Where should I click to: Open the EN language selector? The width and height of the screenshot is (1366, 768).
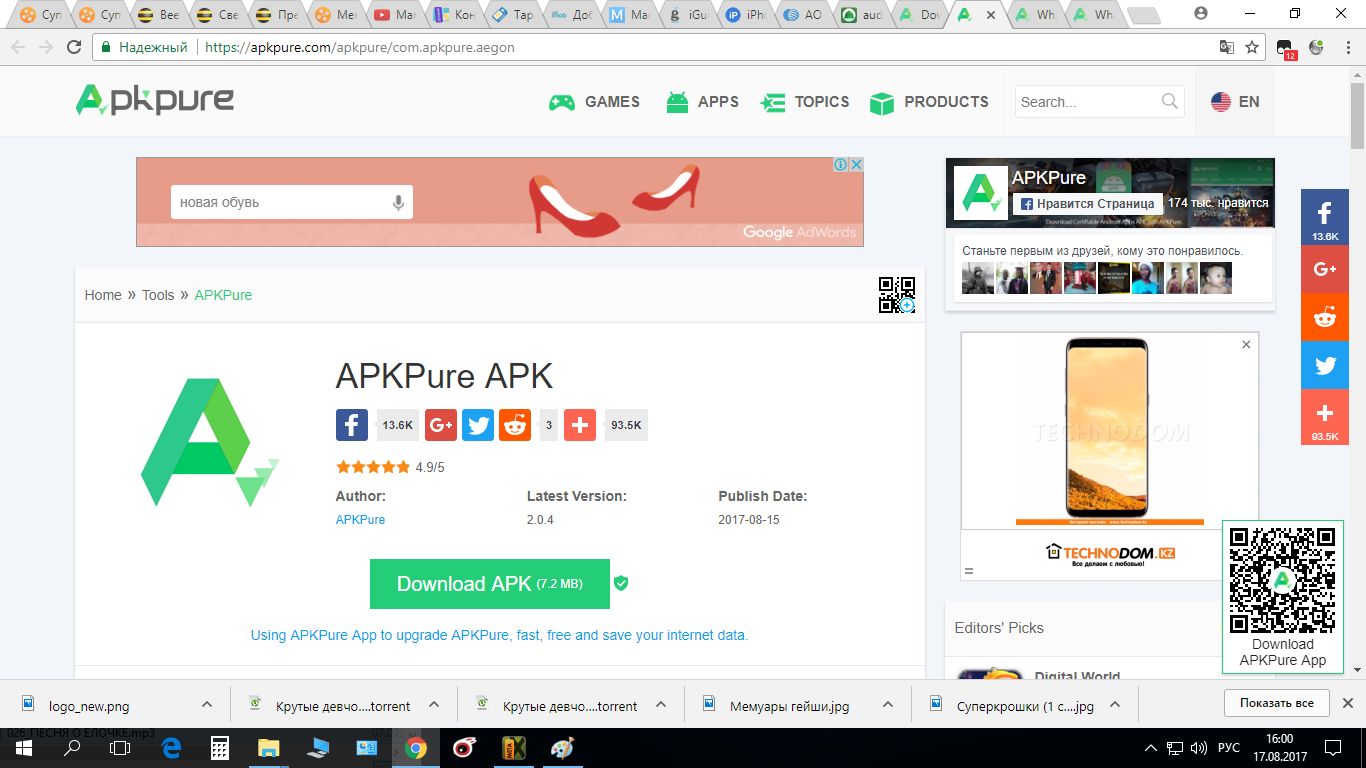coord(1235,102)
